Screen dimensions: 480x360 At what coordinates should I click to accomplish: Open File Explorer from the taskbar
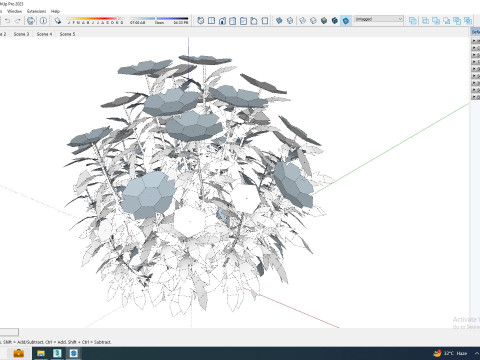point(41,353)
